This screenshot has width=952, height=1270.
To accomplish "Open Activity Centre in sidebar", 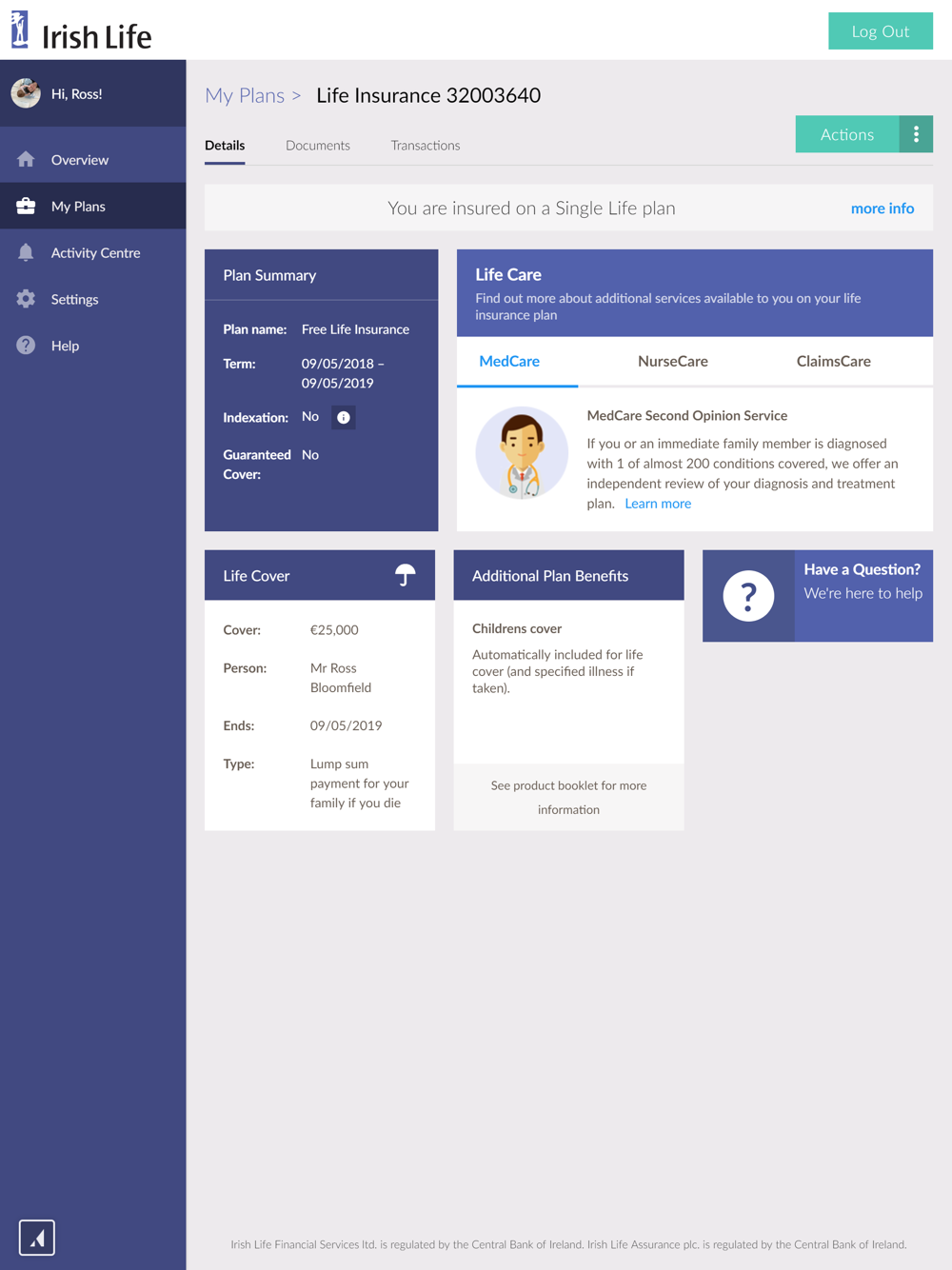I will [x=92, y=252].
